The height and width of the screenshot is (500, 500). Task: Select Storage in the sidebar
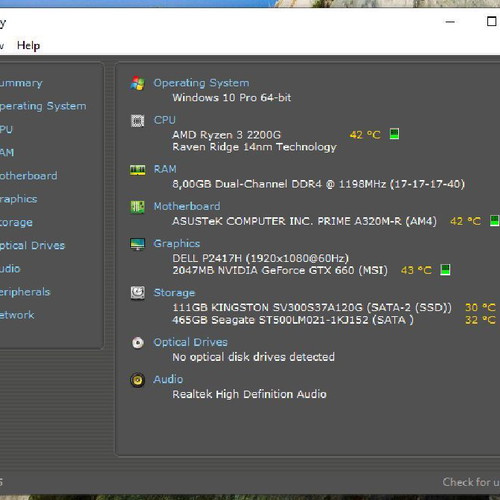(x=16, y=222)
